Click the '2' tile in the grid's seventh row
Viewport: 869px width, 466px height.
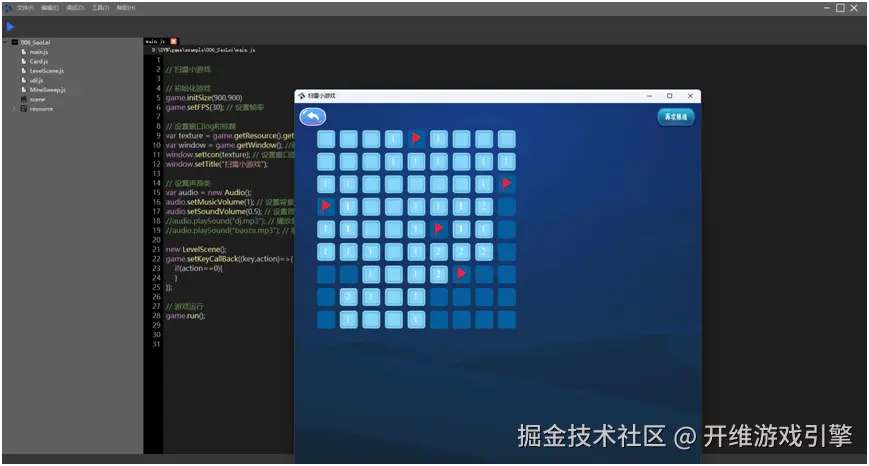click(438, 274)
